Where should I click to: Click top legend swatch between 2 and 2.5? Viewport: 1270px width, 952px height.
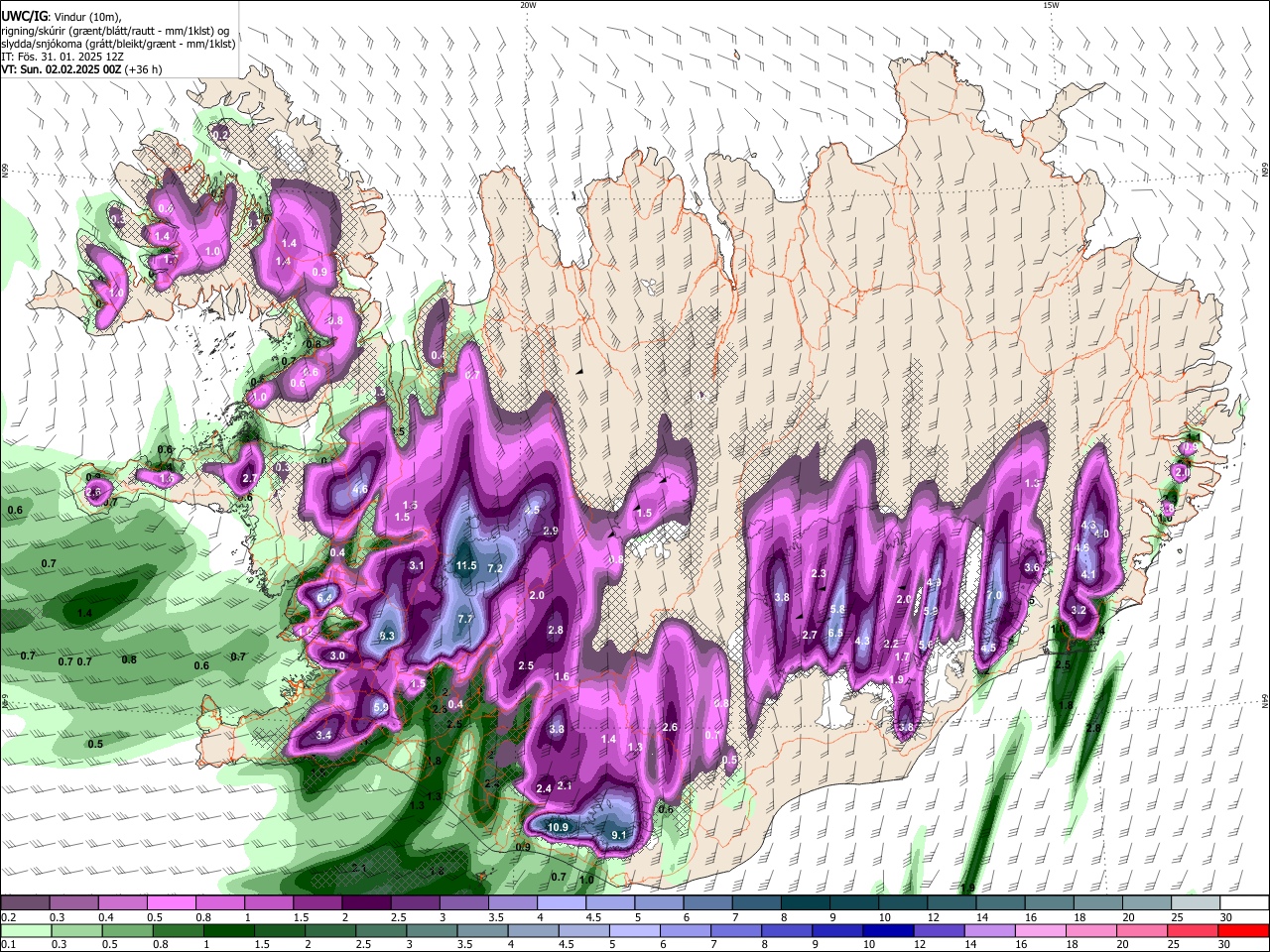(x=366, y=902)
